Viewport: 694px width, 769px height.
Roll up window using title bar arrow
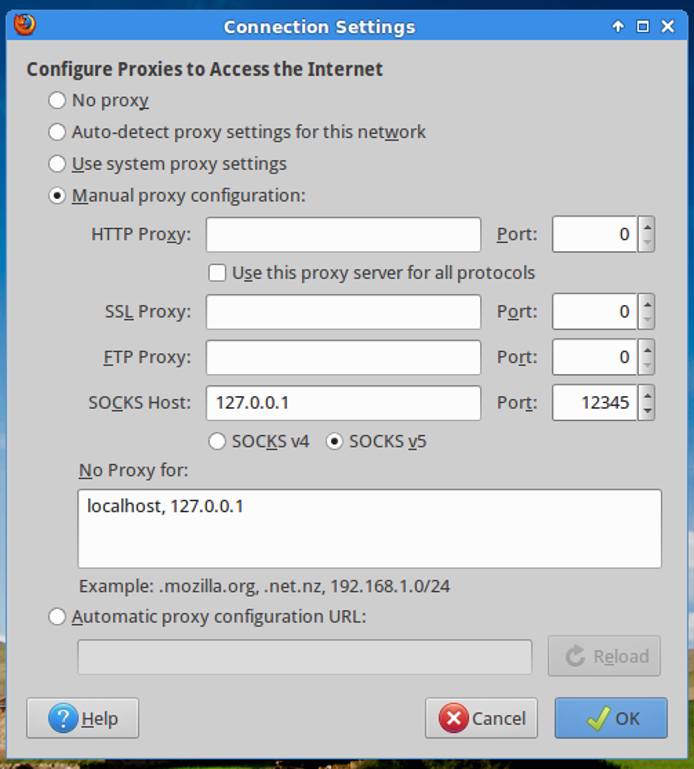click(x=618, y=27)
